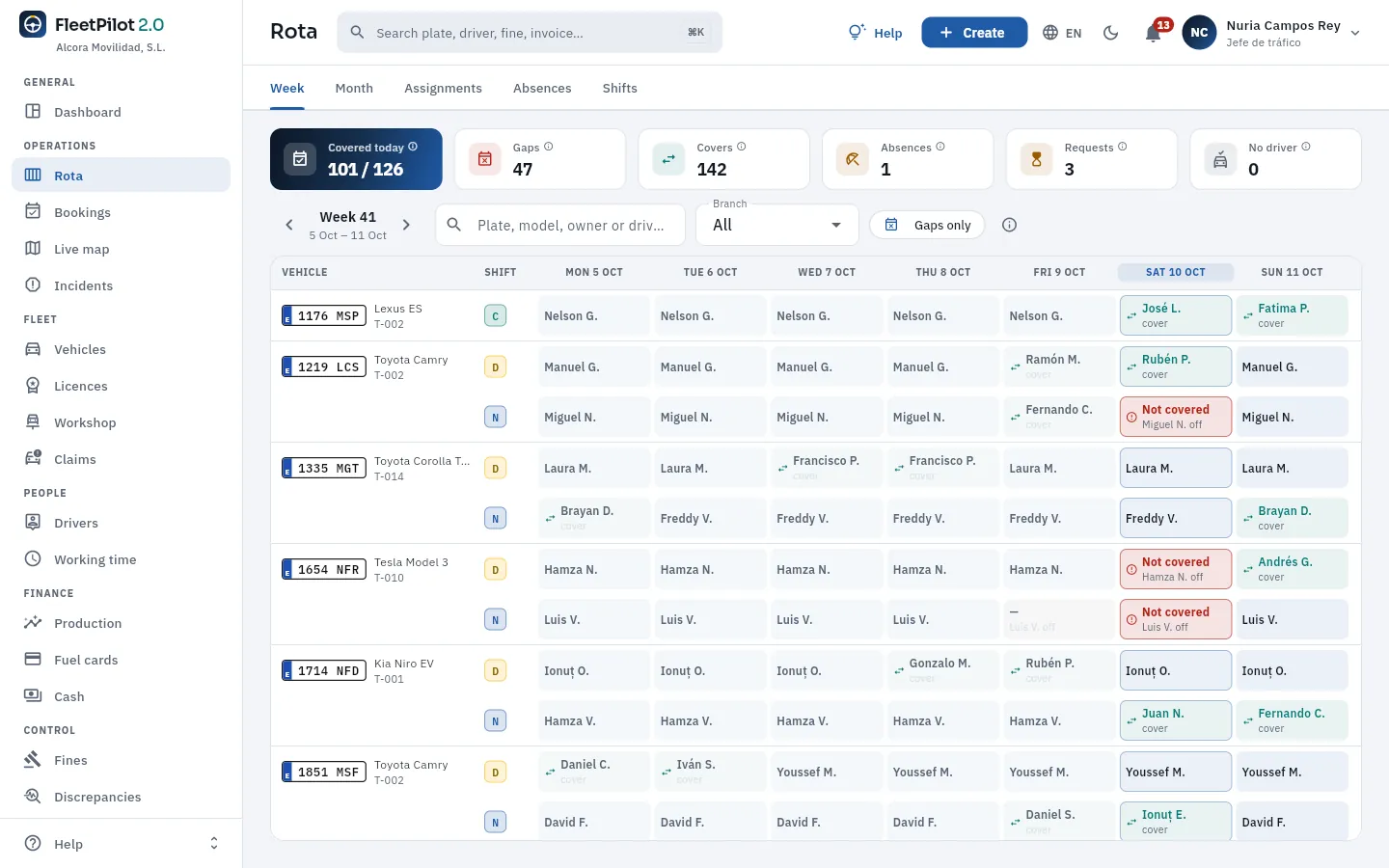Screen dimensions: 1389x868
Task: Open the Workshop section
Action: (x=121, y=422)
